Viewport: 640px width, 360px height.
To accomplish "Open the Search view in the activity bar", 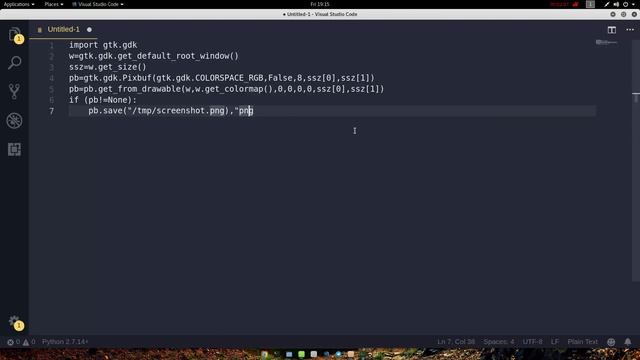I will pyautogui.click(x=15, y=63).
